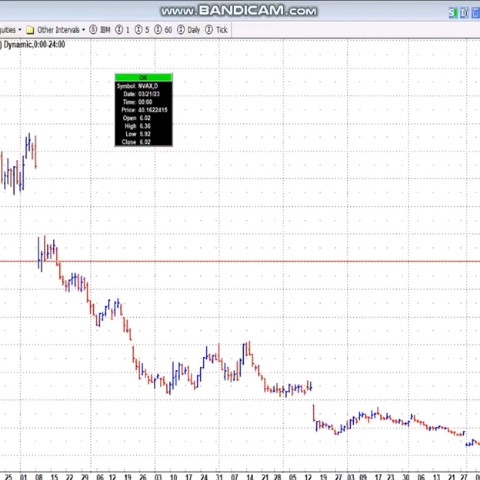This screenshot has width=480, height=480.
Task: Open the Other Intervals menu label
Action: 58,30
